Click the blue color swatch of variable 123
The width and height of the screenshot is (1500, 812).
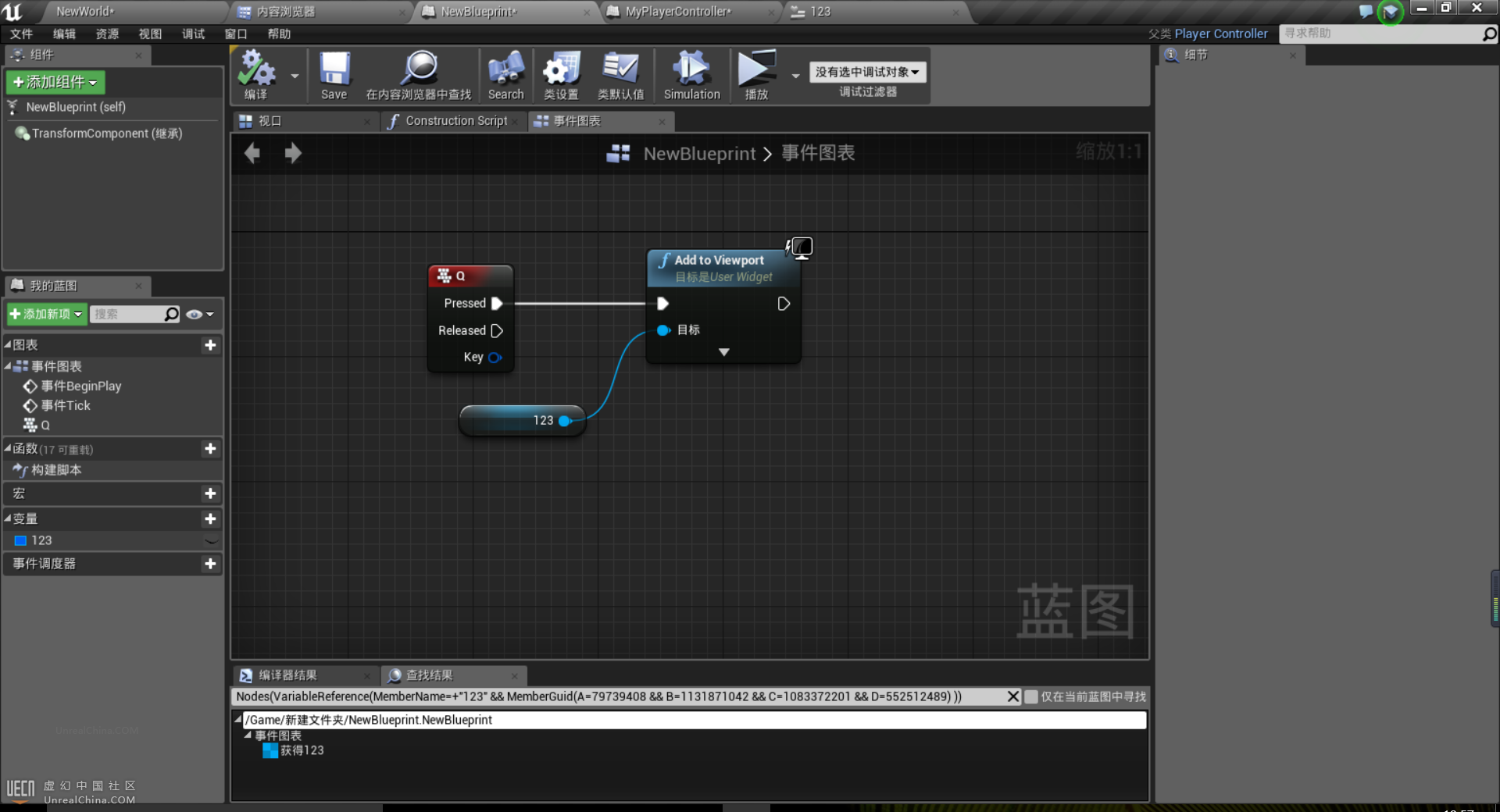[21, 540]
